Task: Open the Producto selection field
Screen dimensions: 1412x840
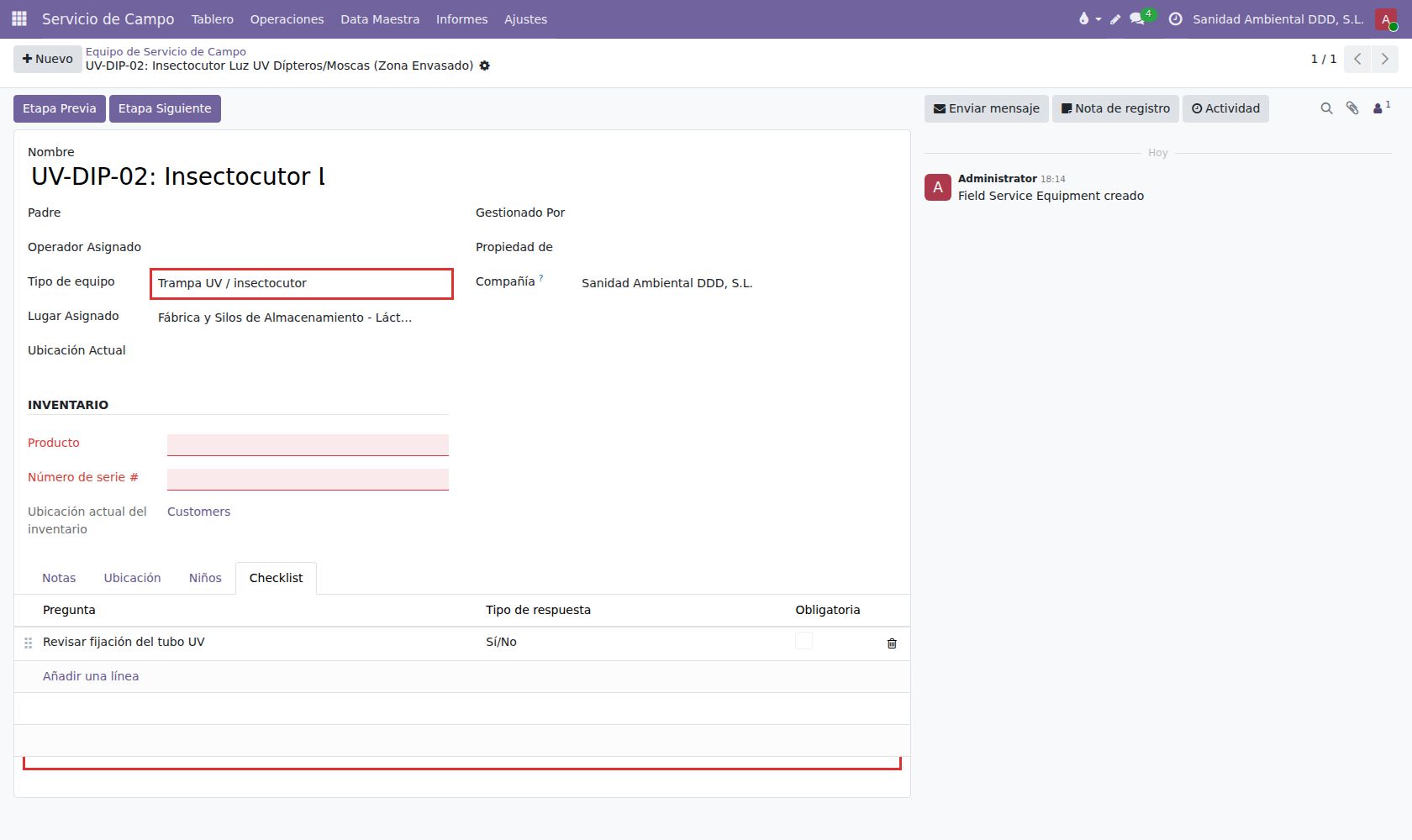Action: (x=308, y=444)
